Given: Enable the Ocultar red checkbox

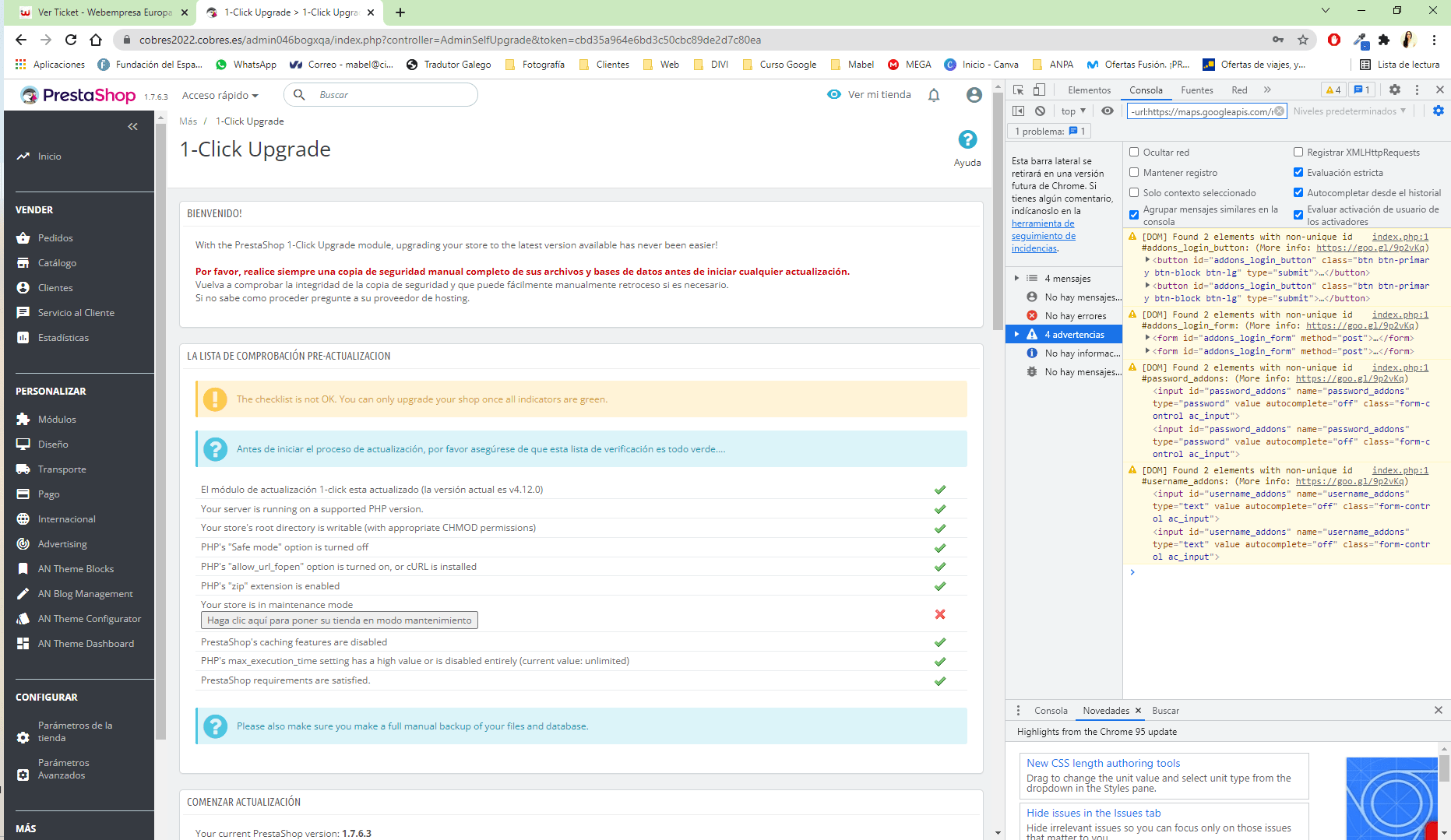Looking at the screenshot, I should click(x=1134, y=153).
